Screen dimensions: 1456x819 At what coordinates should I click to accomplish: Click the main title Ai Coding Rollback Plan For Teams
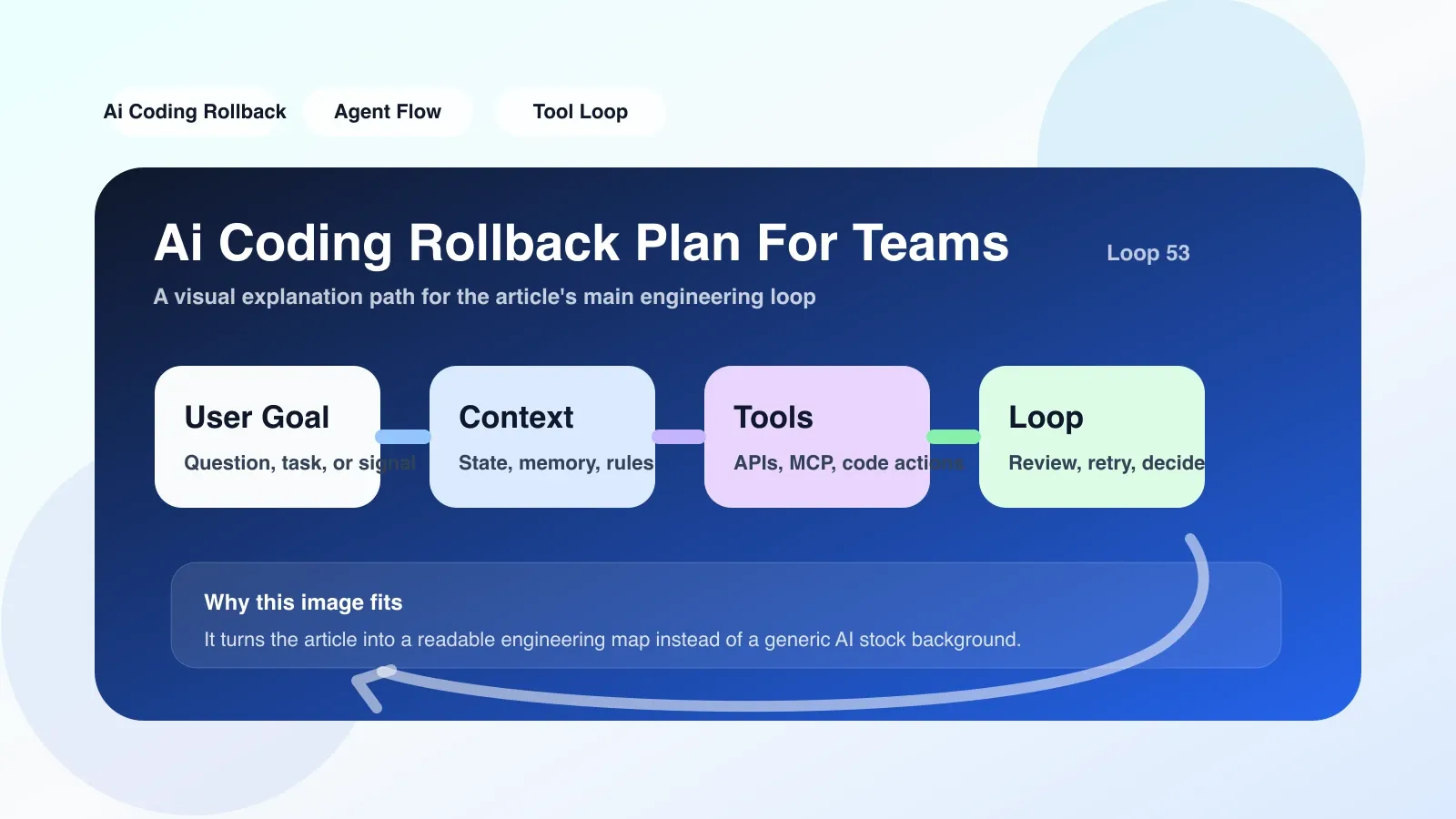581,243
